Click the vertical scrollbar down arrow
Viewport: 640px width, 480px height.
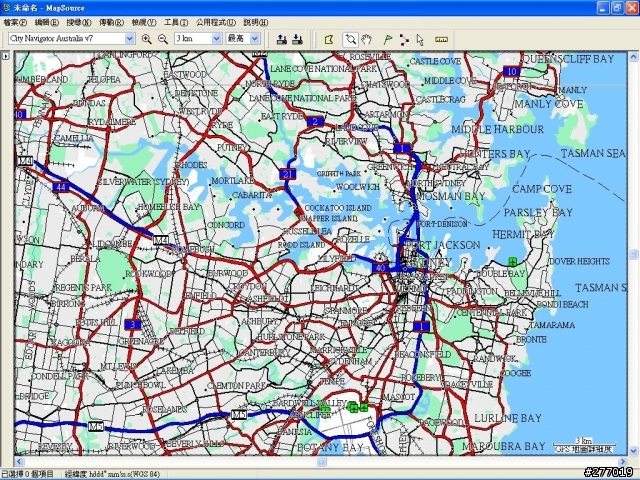tap(633, 451)
